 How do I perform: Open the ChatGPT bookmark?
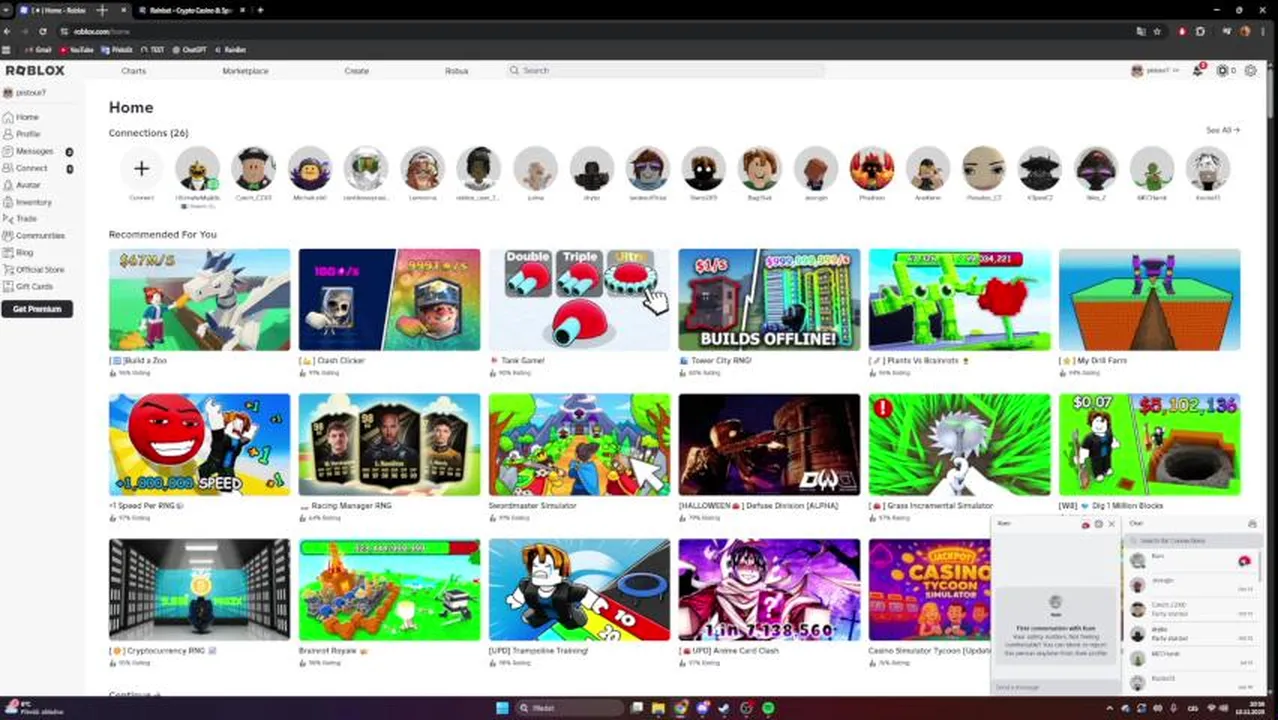pos(190,49)
